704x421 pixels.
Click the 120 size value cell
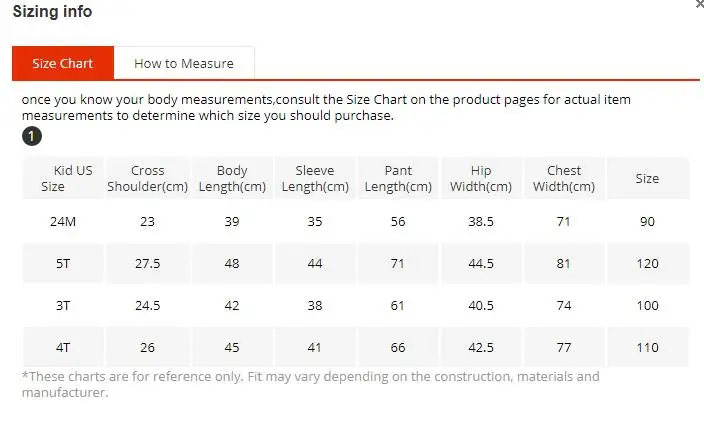click(x=647, y=263)
